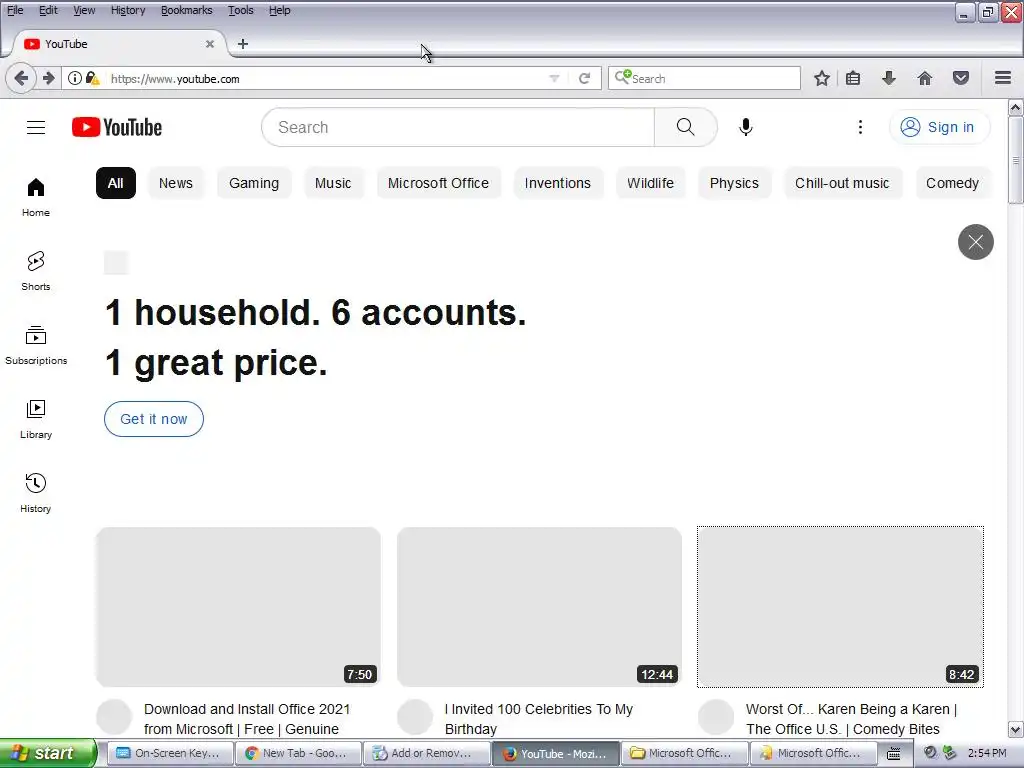Click the magnifier search button on YouTube
Screen dimensions: 1024x768
click(685, 127)
